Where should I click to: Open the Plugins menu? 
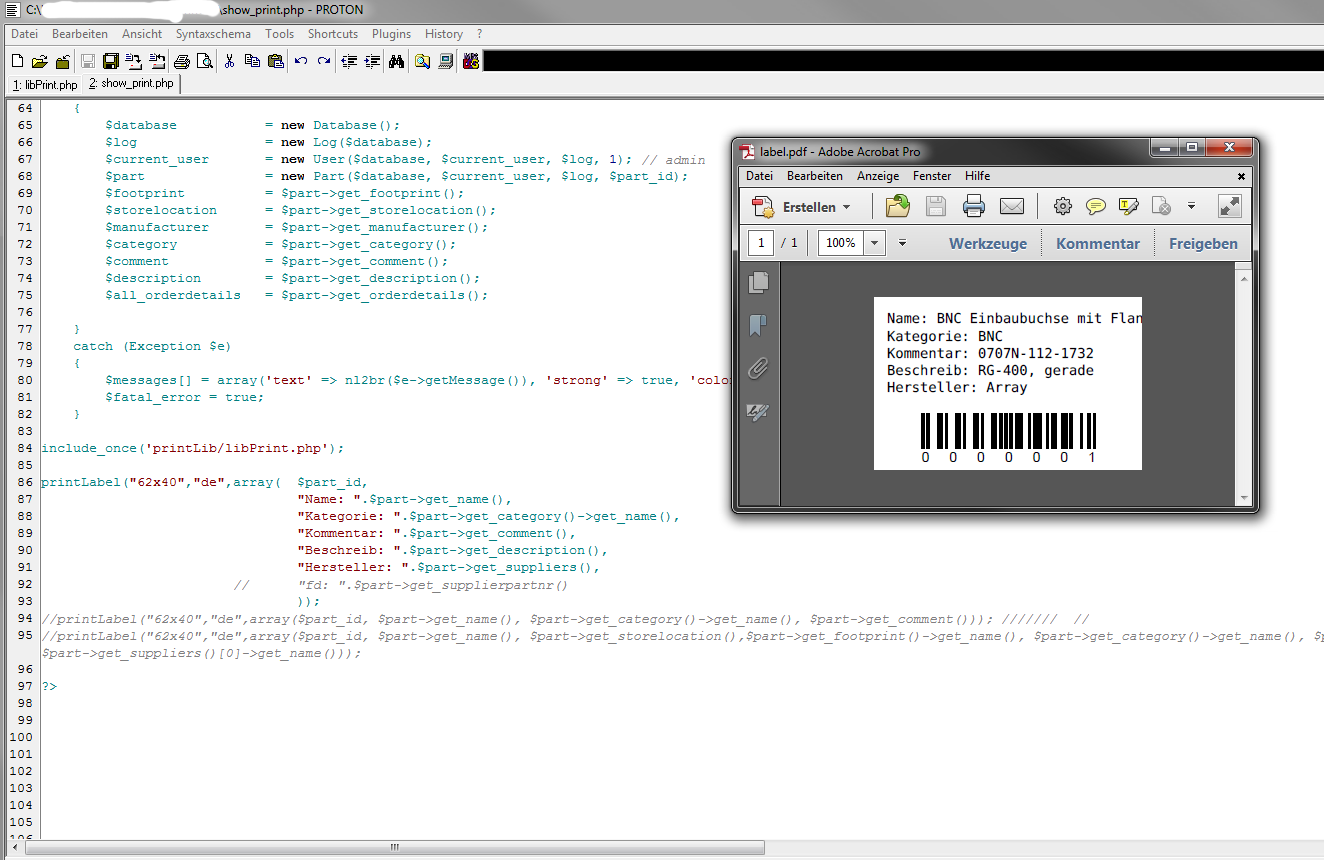391,34
